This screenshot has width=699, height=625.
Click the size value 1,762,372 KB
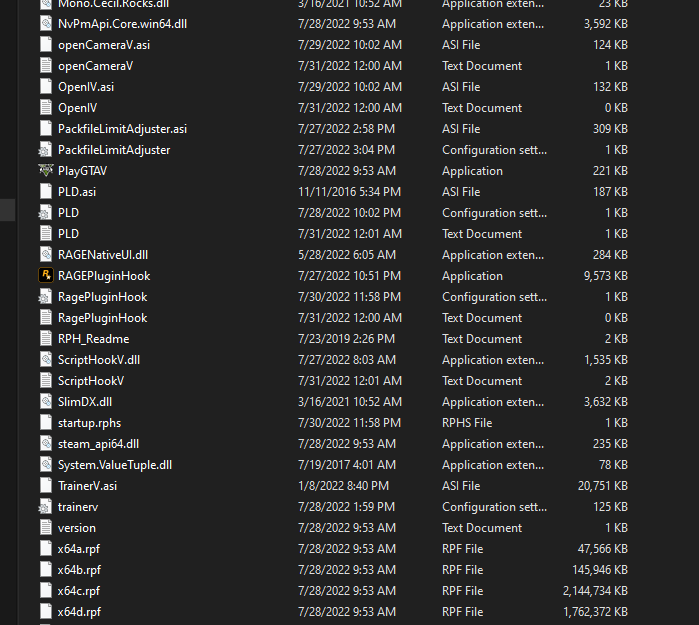[x=595, y=612]
